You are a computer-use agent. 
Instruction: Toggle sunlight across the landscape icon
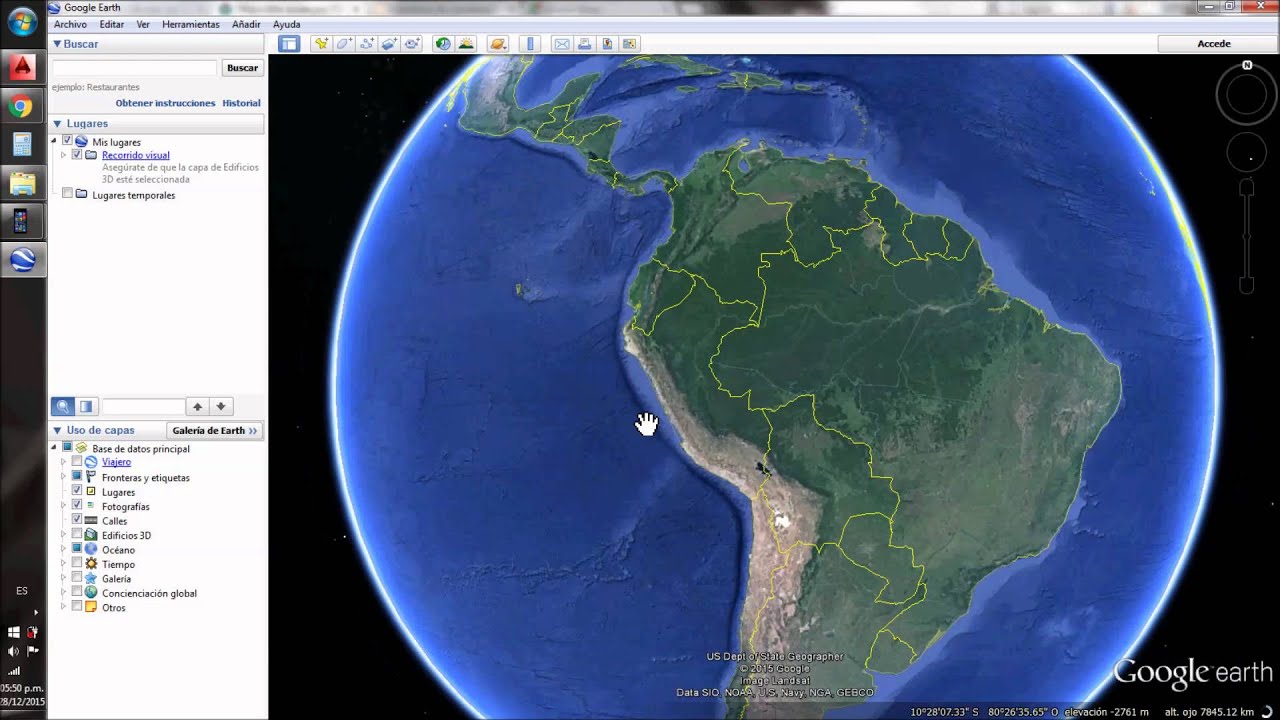pos(466,44)
